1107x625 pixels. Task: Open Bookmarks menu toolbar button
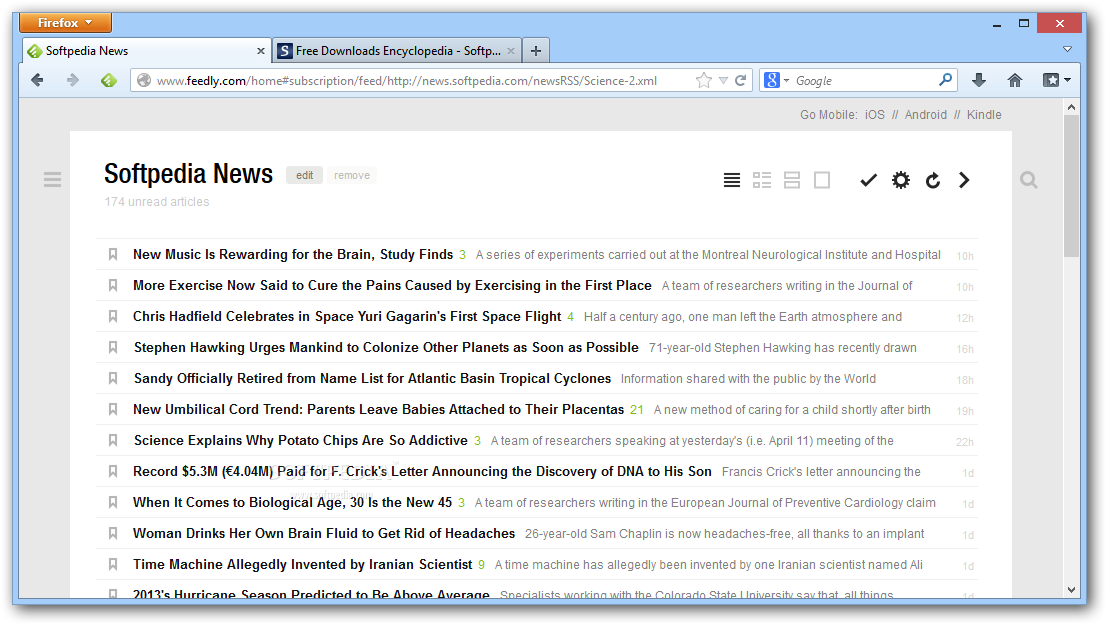(x=1057, y=81)
